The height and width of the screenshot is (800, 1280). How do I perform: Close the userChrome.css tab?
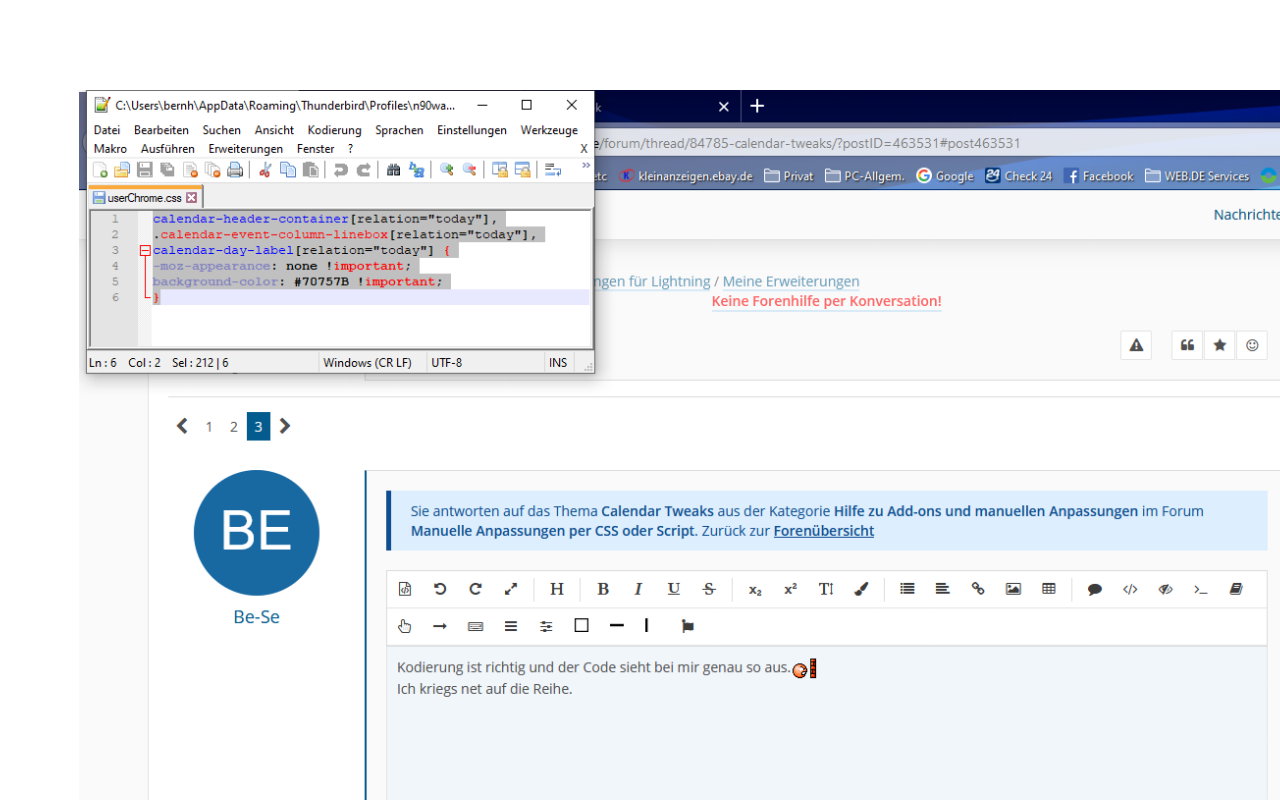(x=192, y=198)
